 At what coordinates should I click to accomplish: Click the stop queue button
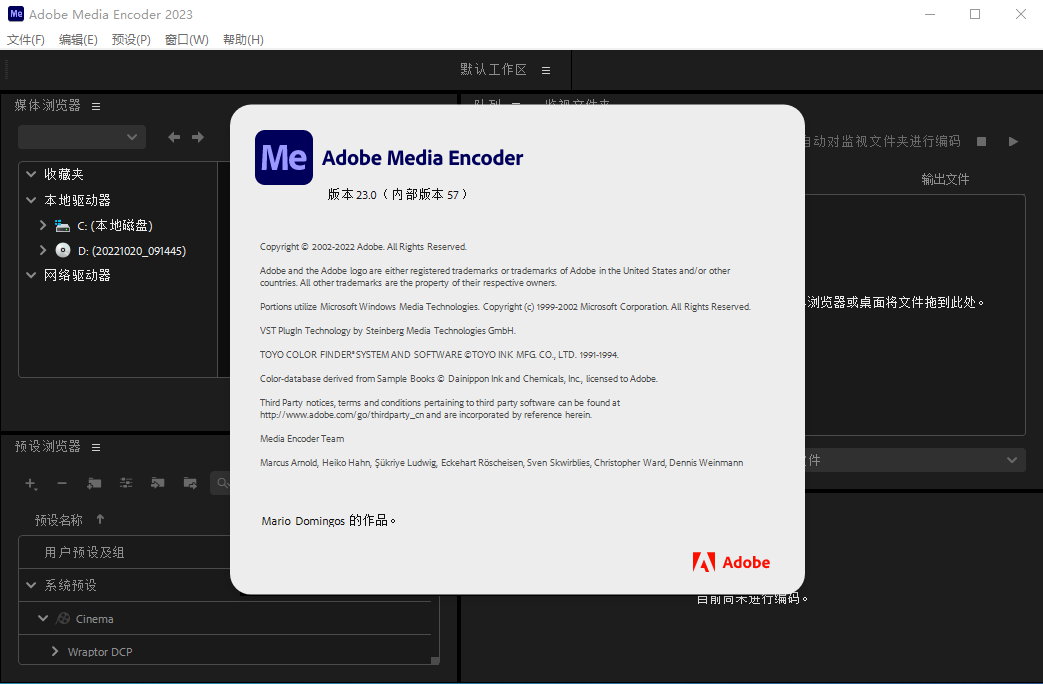tap(981, 142)
